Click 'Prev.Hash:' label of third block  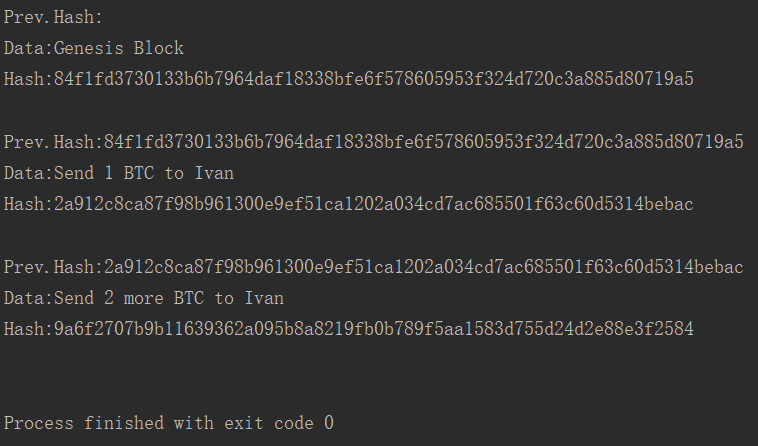tap(54, 267)
